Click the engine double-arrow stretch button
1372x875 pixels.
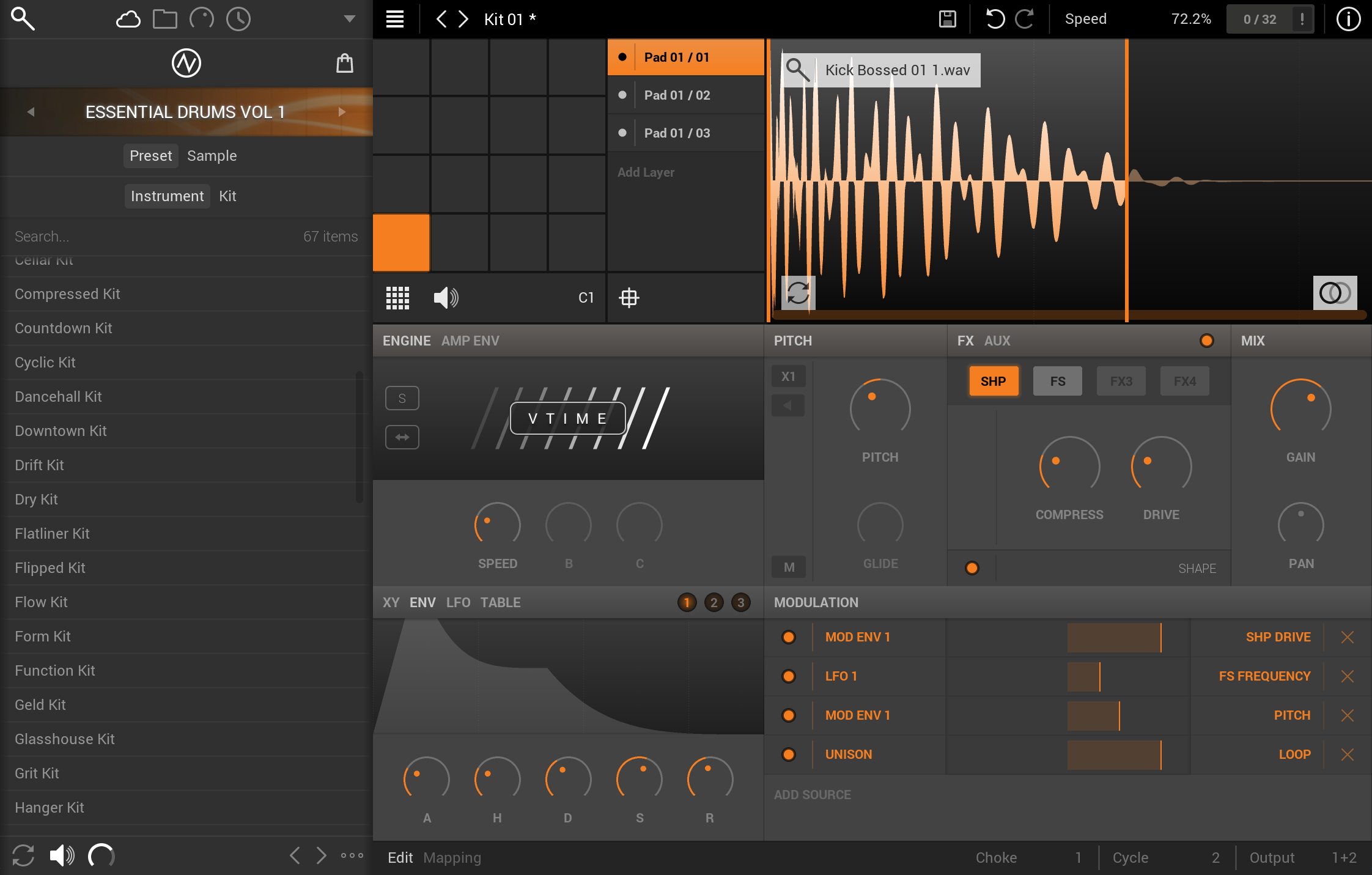point(402,437)
